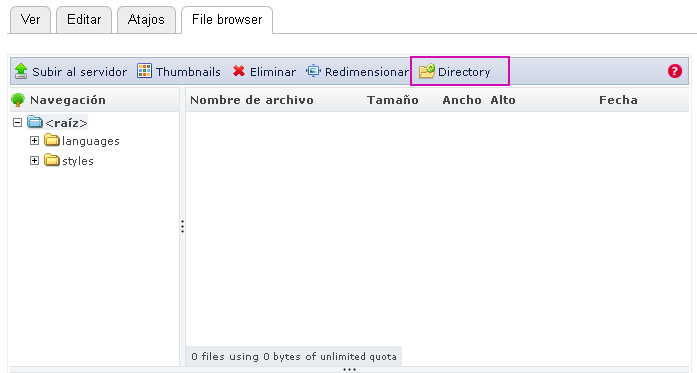Click the bottom horizontal resize handle dots
The image size is (697, 373).
coord(349,369)
